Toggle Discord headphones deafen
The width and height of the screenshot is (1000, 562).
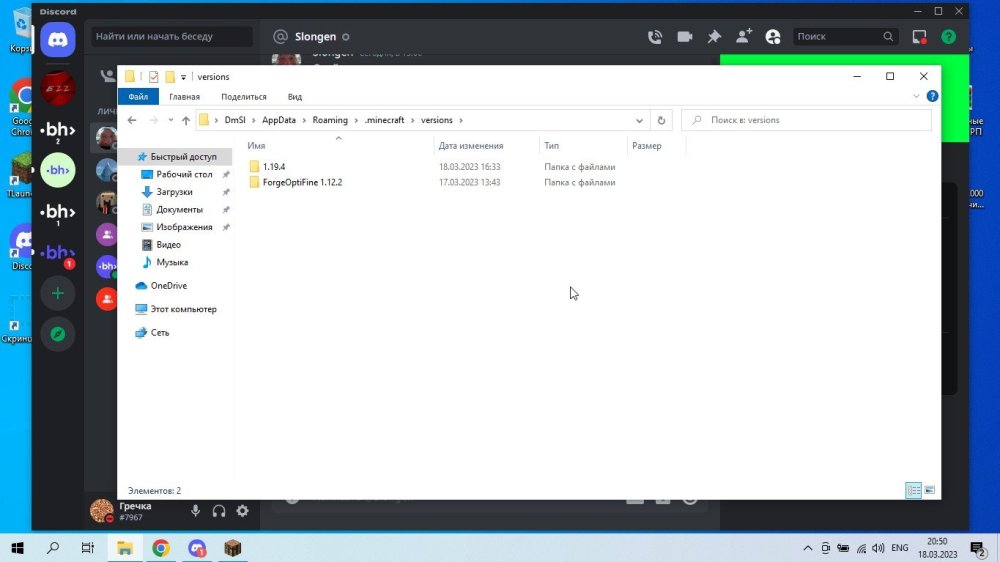pos(219,511)
